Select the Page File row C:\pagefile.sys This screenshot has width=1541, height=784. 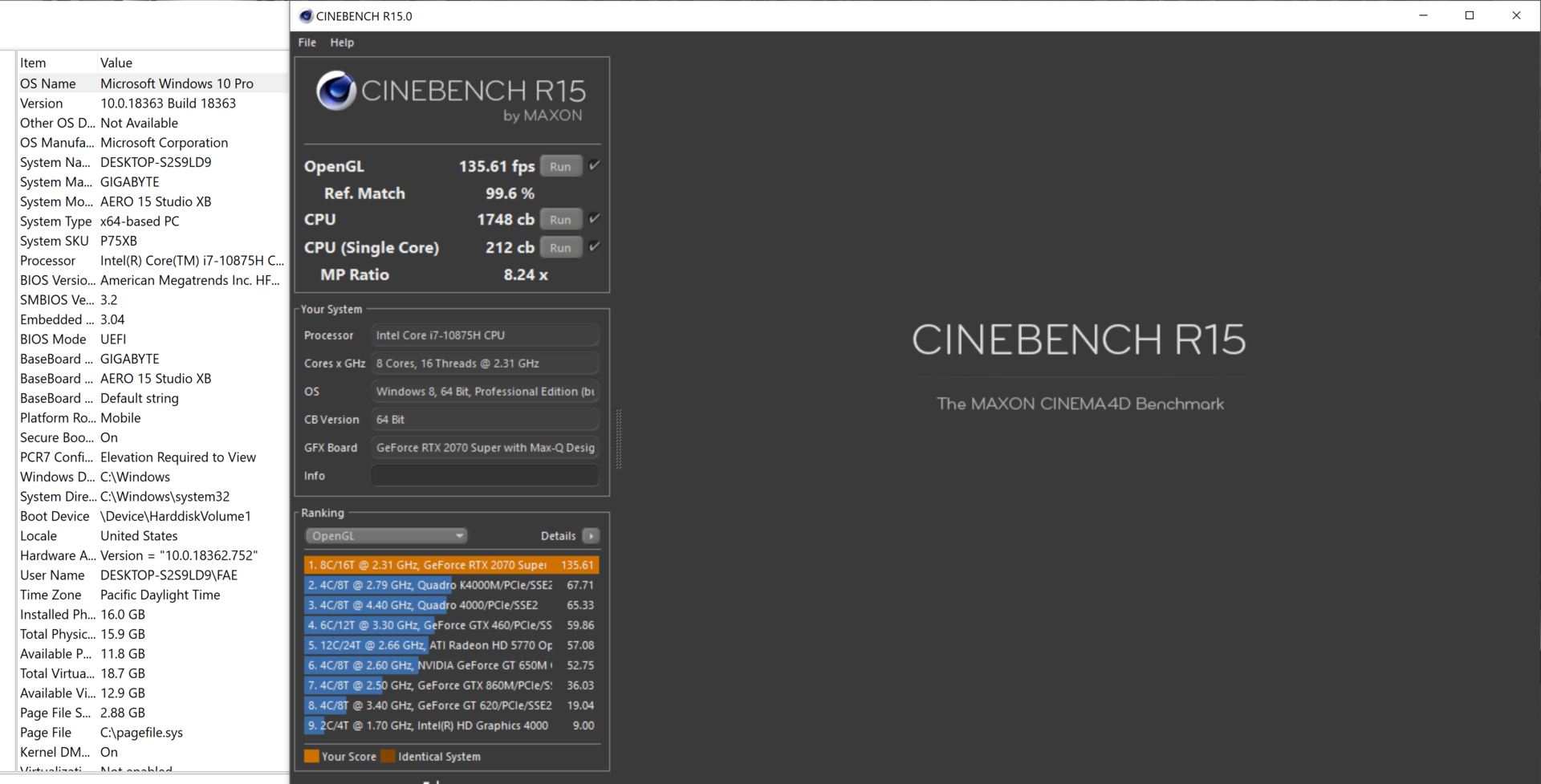(152, 733)
